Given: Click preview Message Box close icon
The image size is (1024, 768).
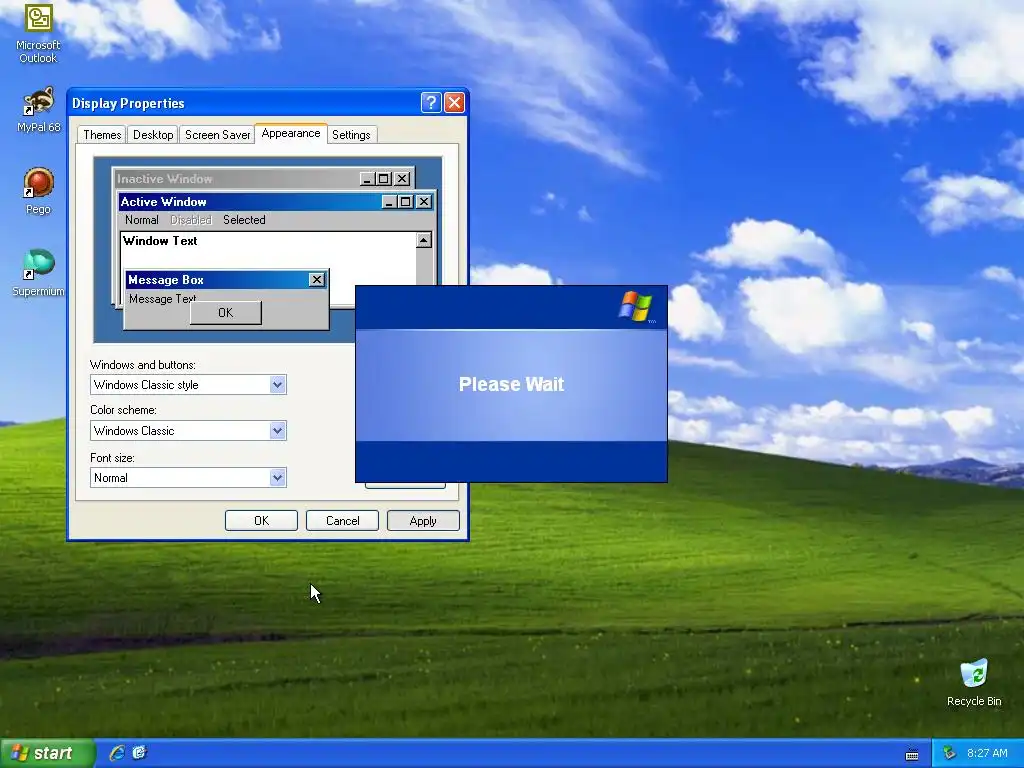Looking at the screenshot, I should coord(317,280).
